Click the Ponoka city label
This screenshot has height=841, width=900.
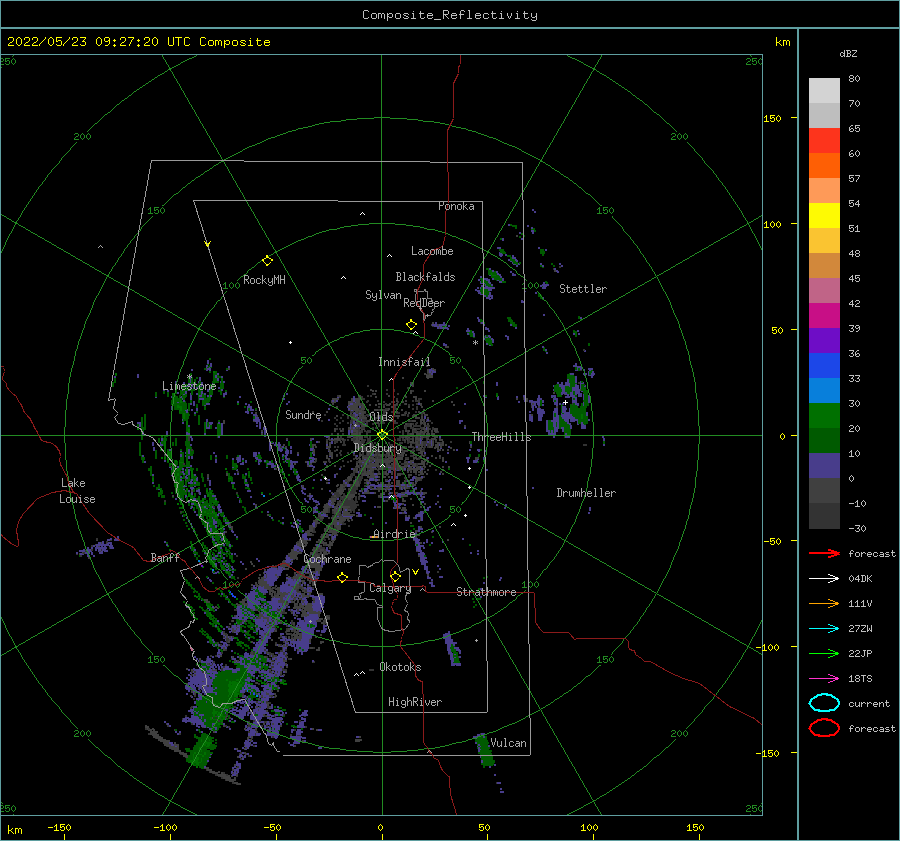coord(456,206)
